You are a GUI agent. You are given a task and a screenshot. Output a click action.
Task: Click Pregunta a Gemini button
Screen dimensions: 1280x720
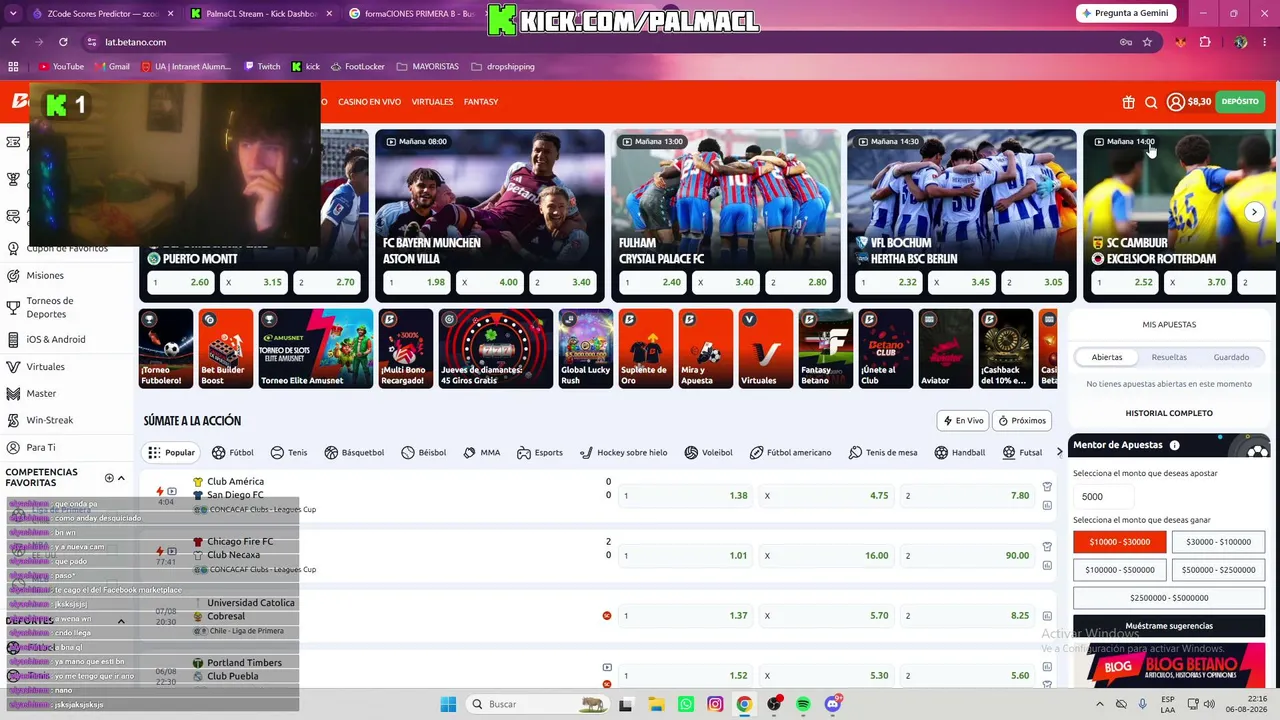tap(1125, 13)
